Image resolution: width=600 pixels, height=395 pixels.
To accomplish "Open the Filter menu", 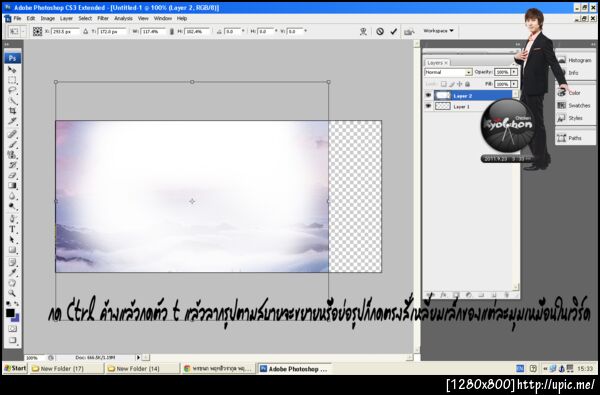I will 103,18.
